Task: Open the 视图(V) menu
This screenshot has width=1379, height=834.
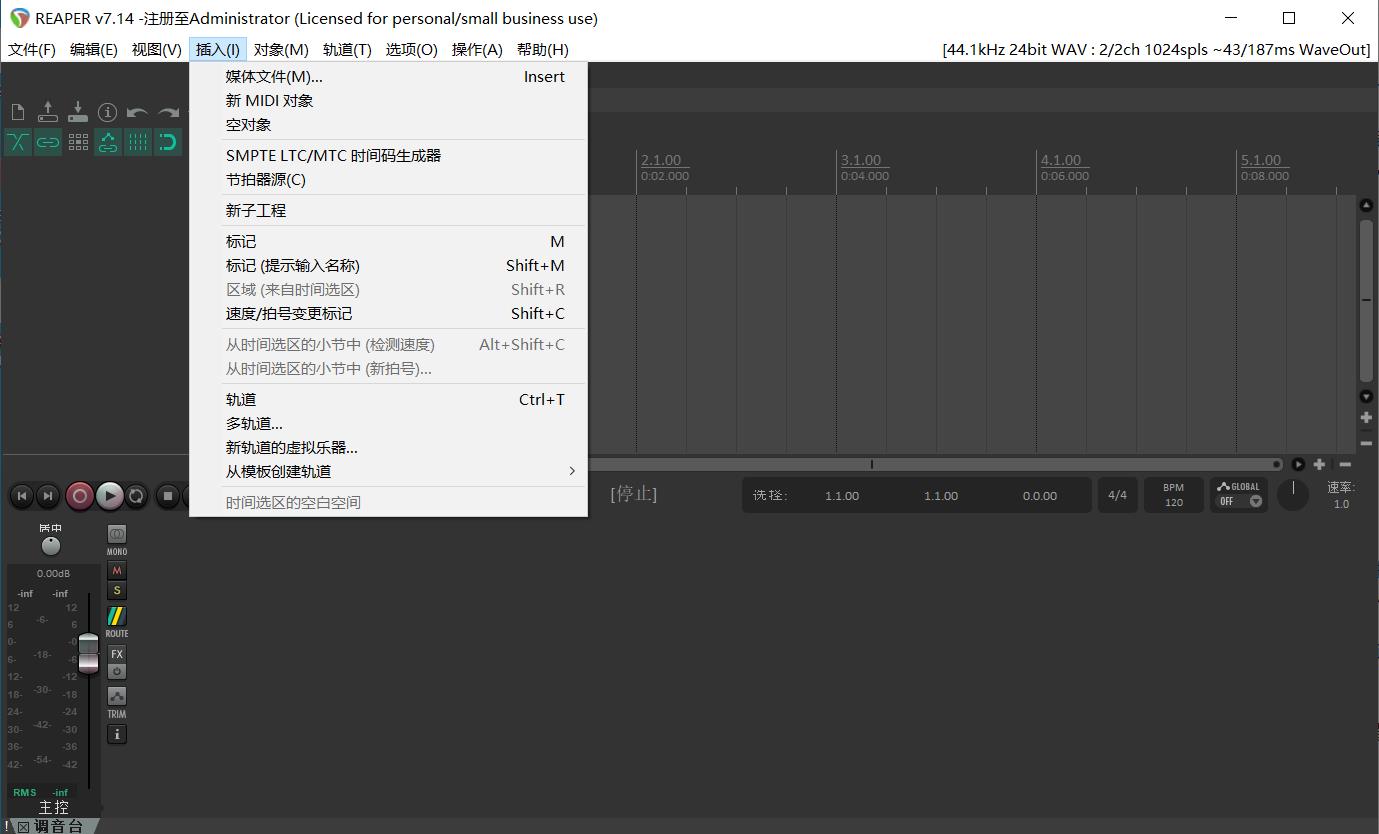Action: [157, 49]
